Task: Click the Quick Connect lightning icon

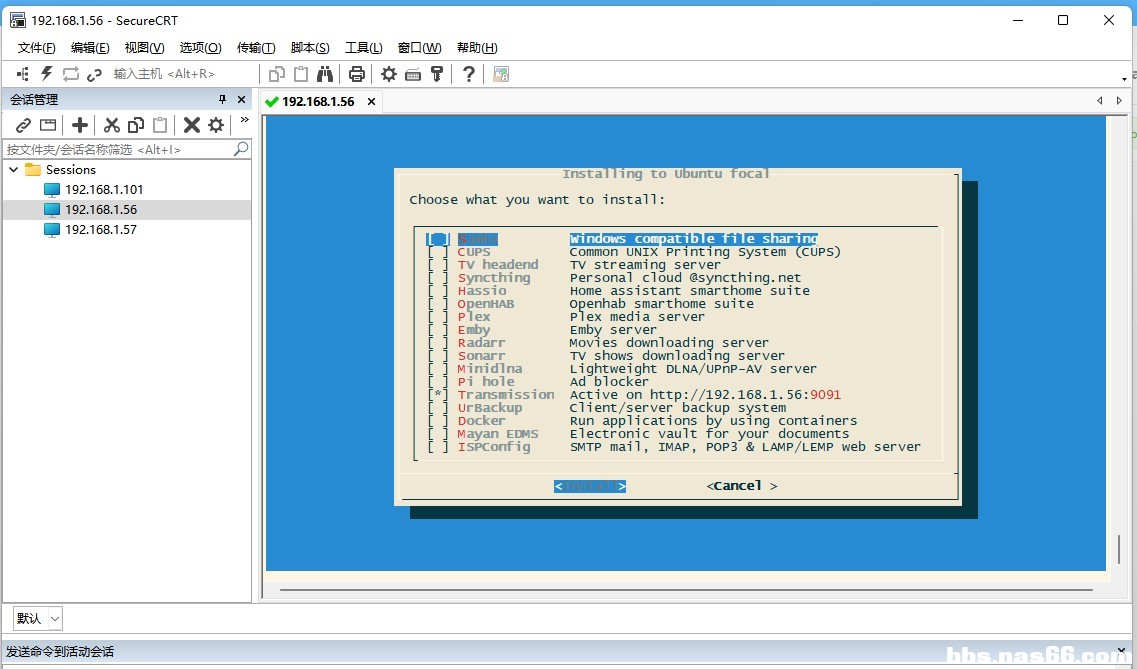Action: click(x=46, y=73)
